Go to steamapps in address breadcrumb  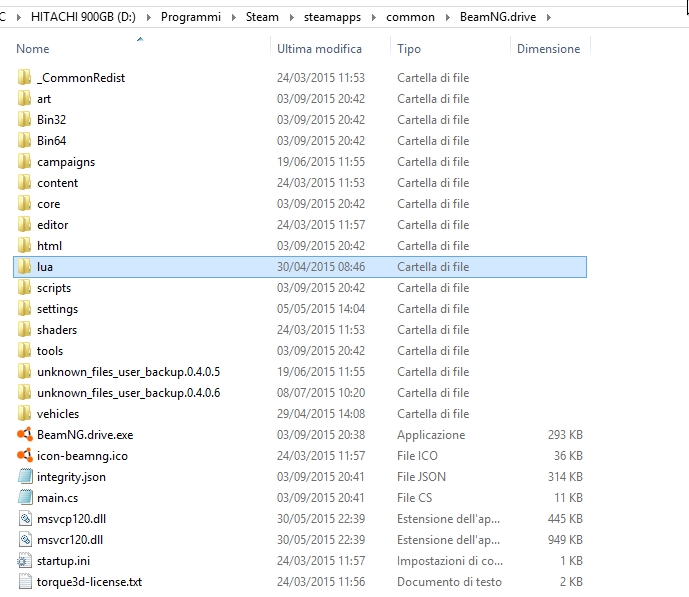[x=332, y=17]
